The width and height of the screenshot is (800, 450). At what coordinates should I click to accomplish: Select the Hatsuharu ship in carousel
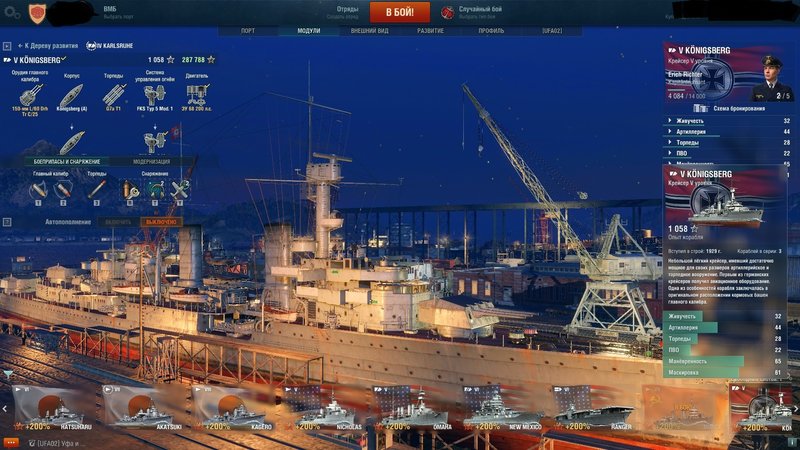click(54, 409)
